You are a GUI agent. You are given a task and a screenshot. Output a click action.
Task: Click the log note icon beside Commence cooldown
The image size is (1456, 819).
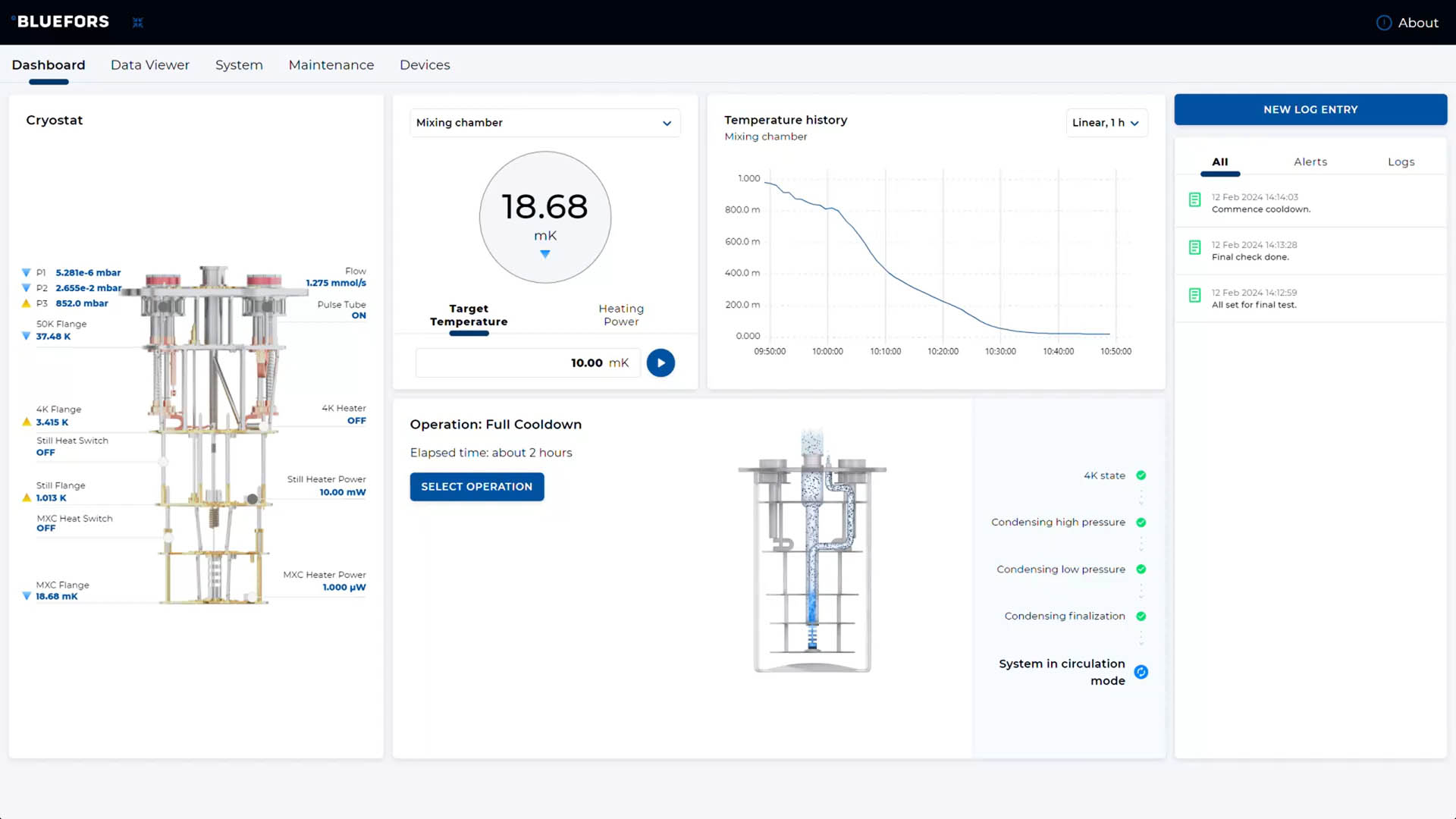(x=1194, y=199)
